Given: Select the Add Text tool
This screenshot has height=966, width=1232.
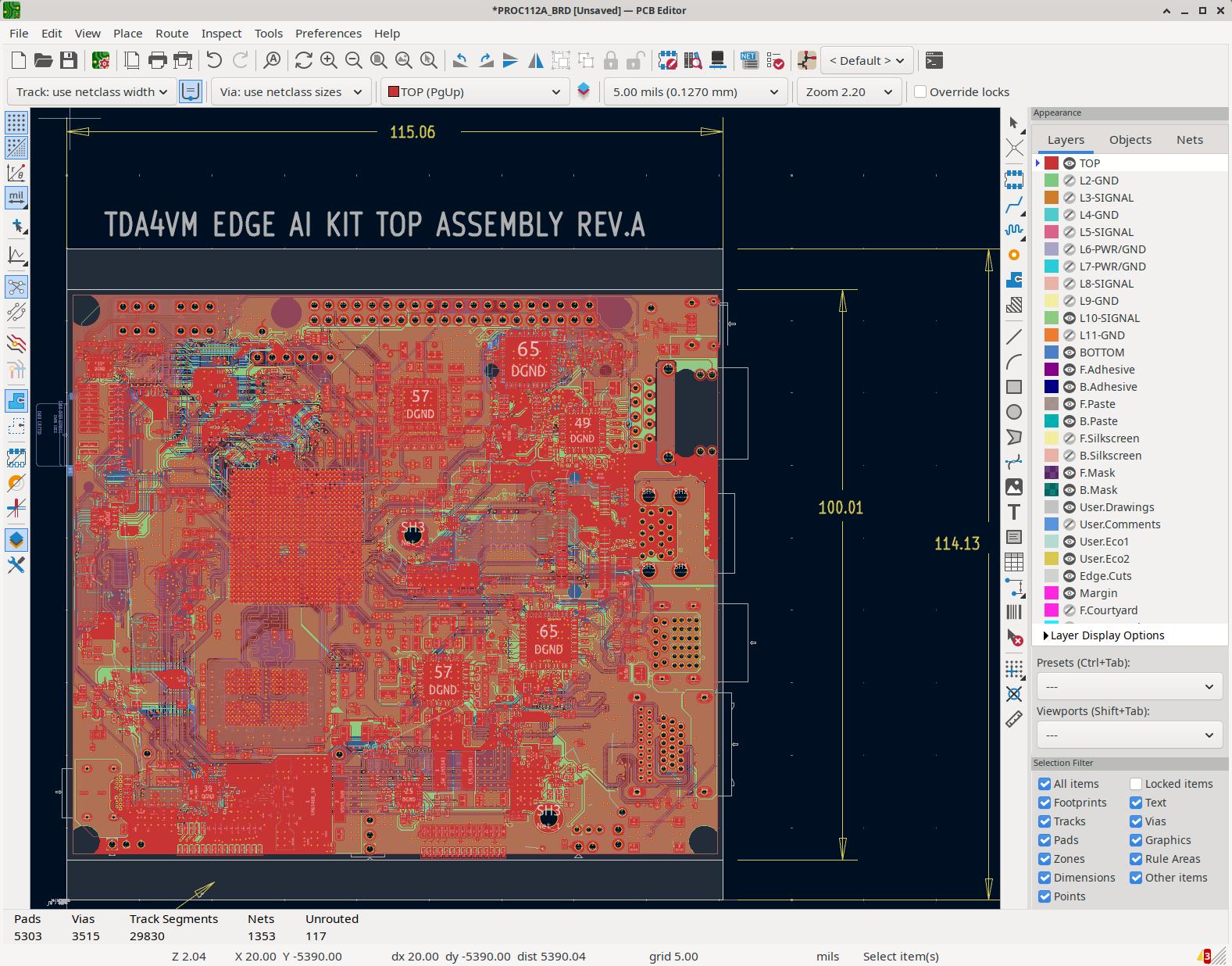Looking at the screenshot, I should pyautogui.click(x=1014, y=512).
